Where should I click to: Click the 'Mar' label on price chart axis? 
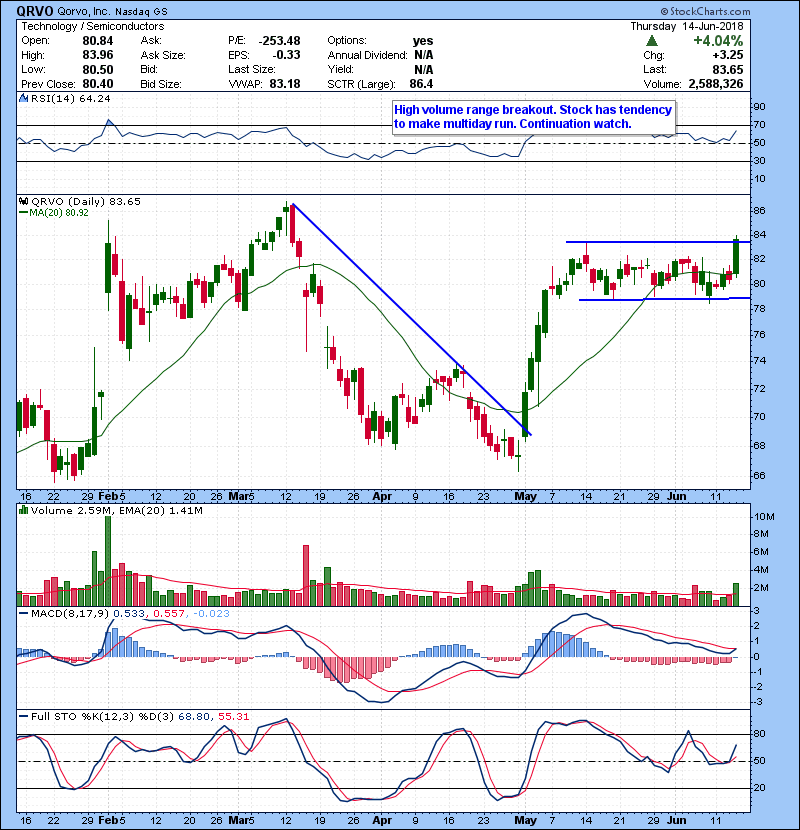pyautogui.click(x=239, y=497)
